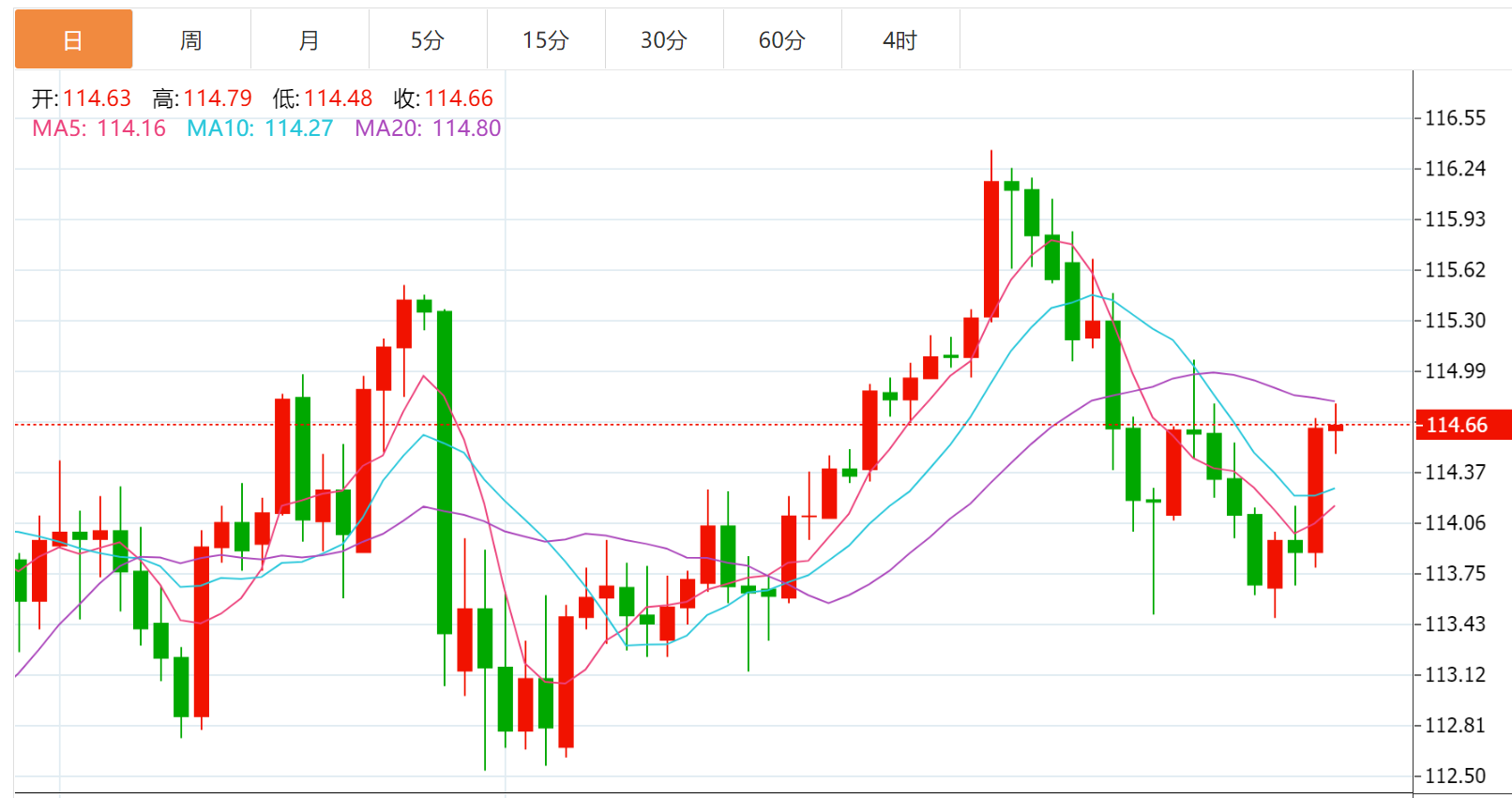This screenshot has height=798, width=1512.
Task: Click the low price value 114.48
Action: coord(338,98)
